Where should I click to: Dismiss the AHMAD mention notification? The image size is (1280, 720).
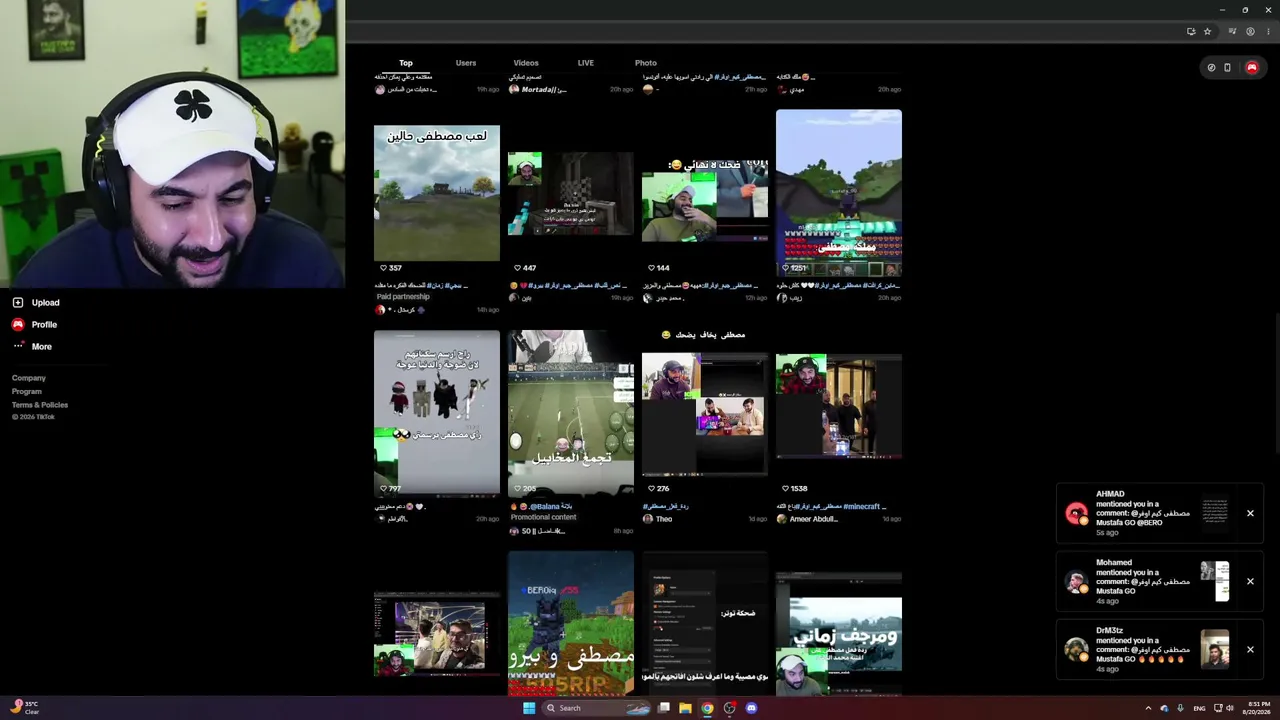pos(1250,513)
